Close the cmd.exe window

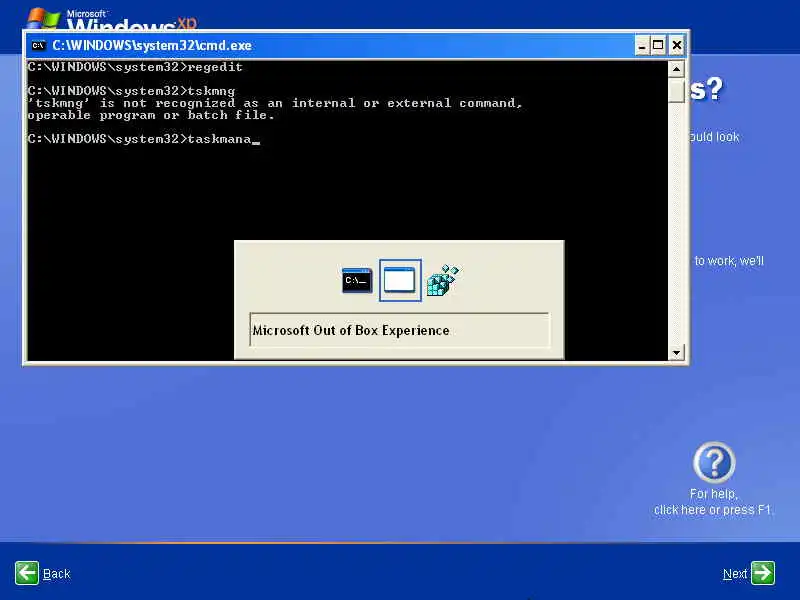pyautogui.click(x=677, y=45)
